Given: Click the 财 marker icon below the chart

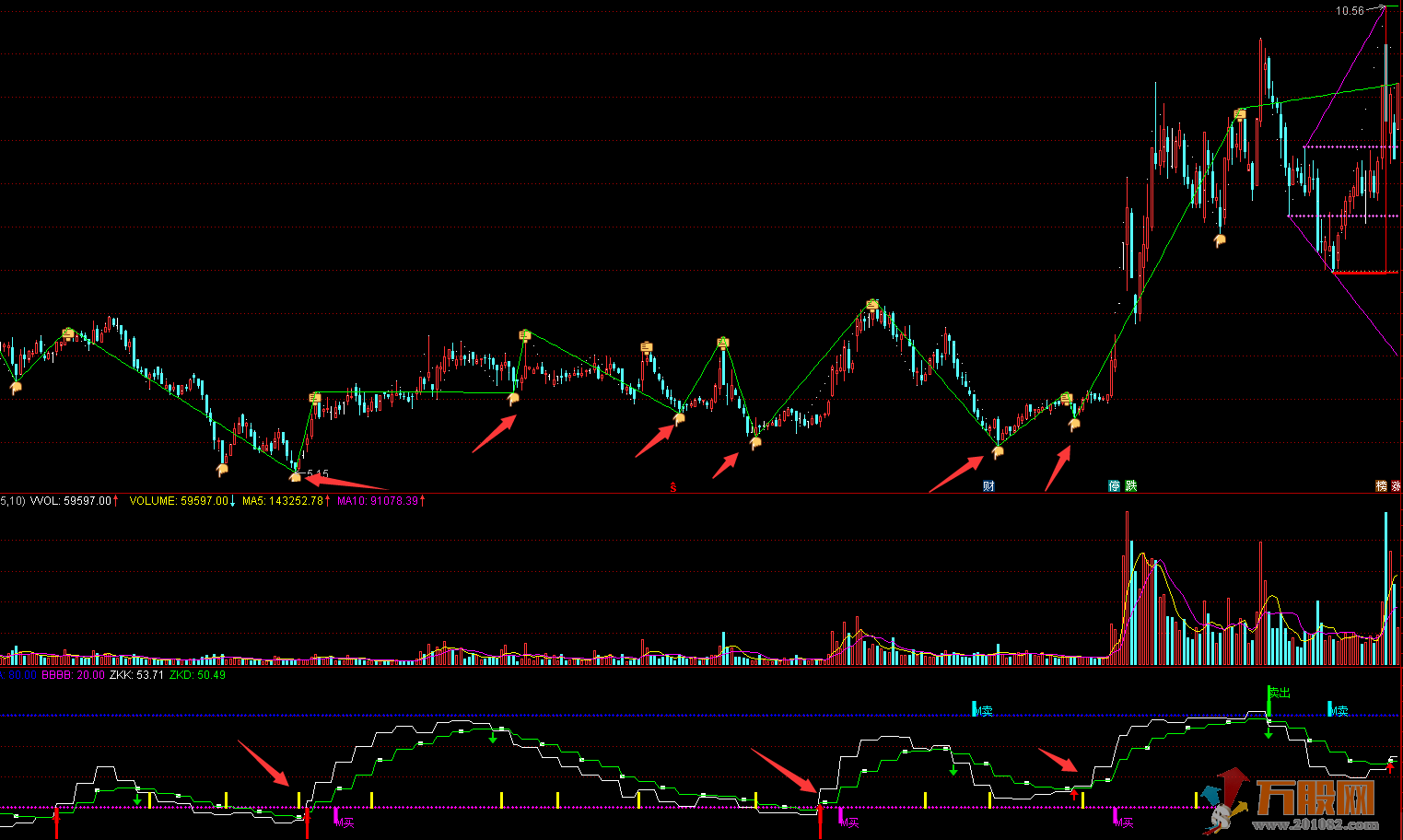Looking at the screenshot, I should (x=988, y=486).
